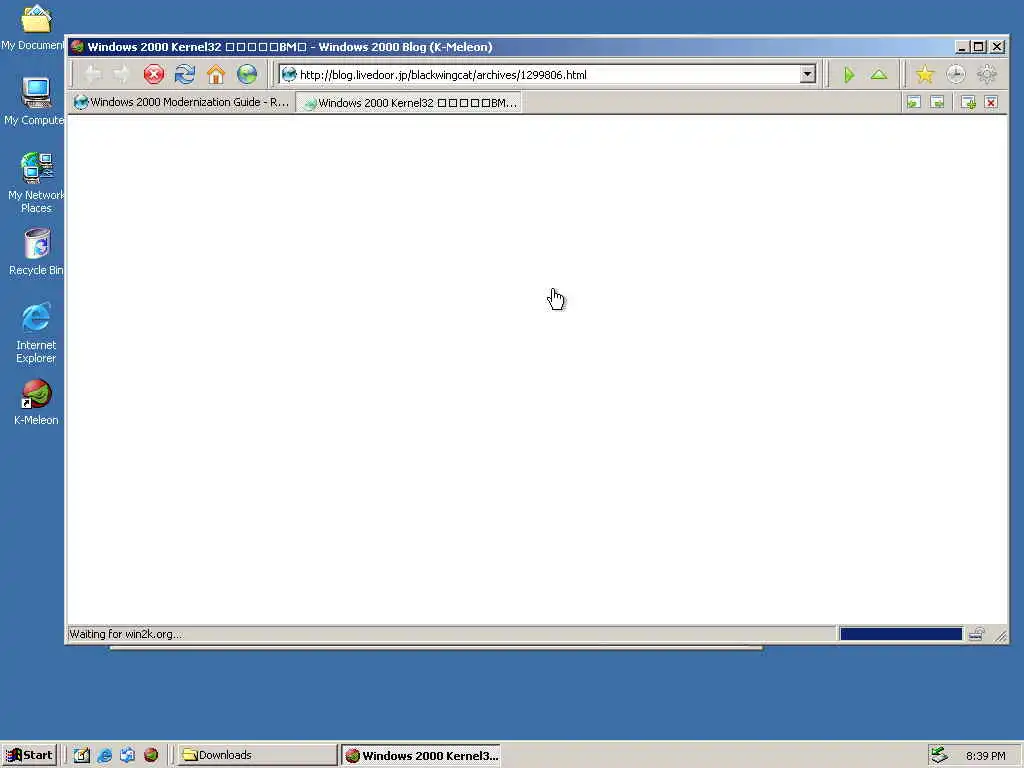This screenshot has width=1024, height=768.
Task: Click the URL address field
Action: (547, 74)
